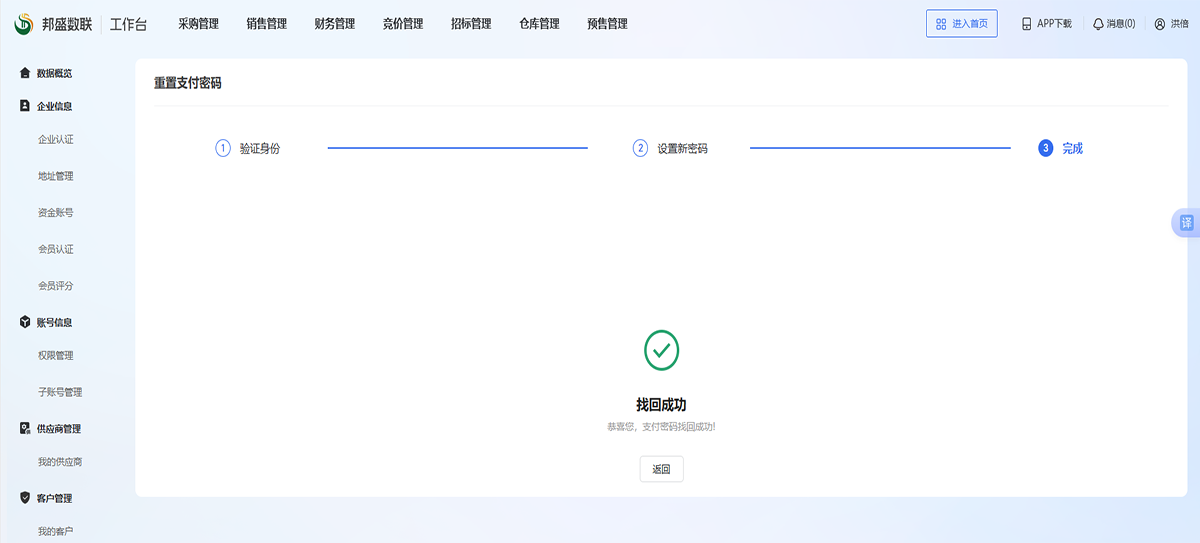The height and width of the screenshot is (543, 1200).
Task: Click the 进入首页 button
Action: (x=962, y=24)
